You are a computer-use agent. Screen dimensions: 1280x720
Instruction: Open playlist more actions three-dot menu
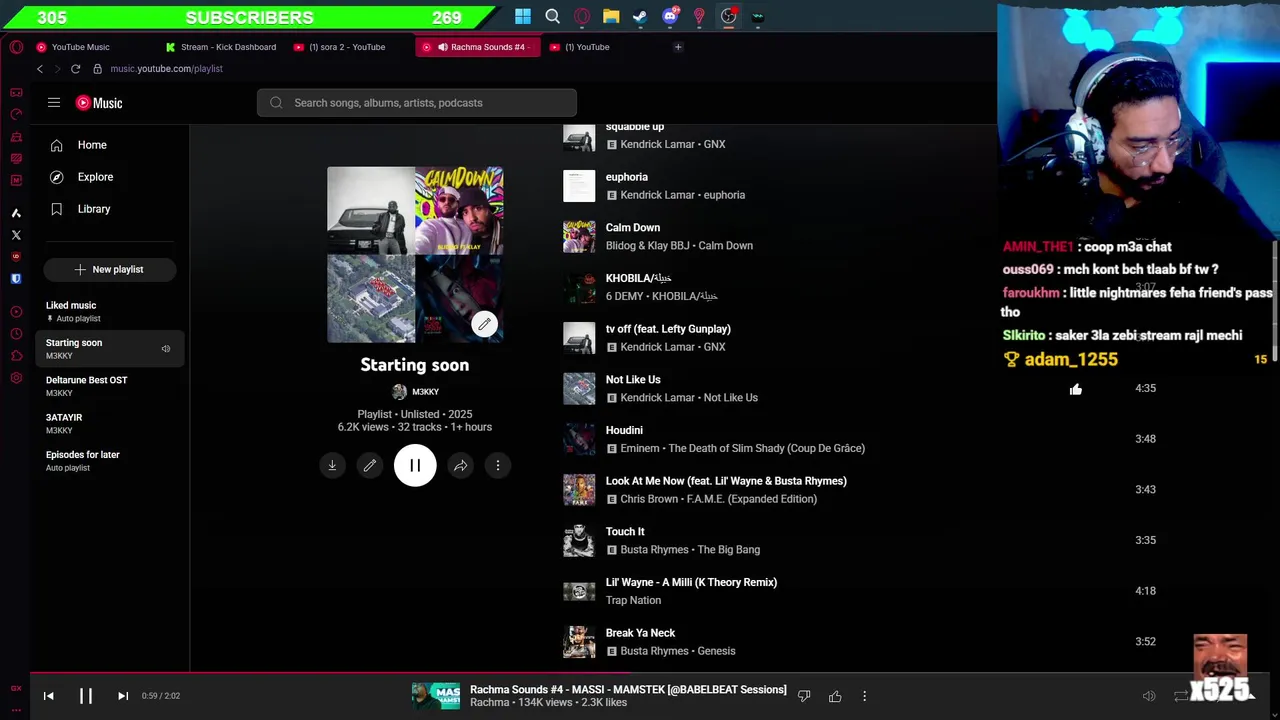point(498,465)
